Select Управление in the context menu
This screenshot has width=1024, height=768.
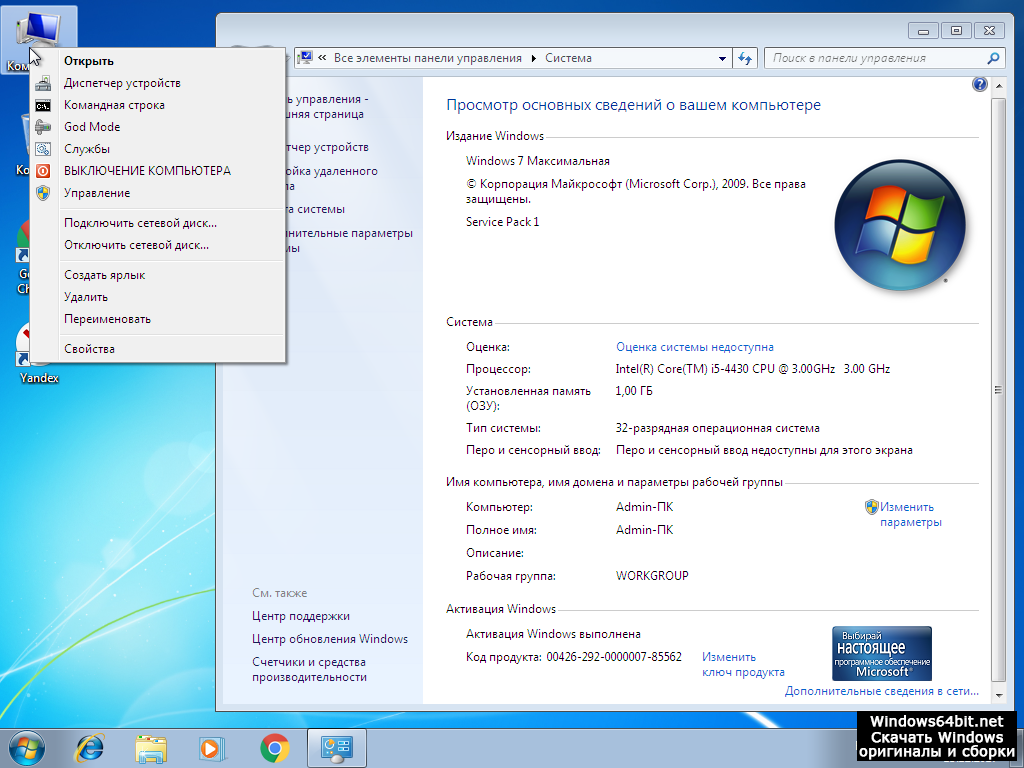[97, 193]
